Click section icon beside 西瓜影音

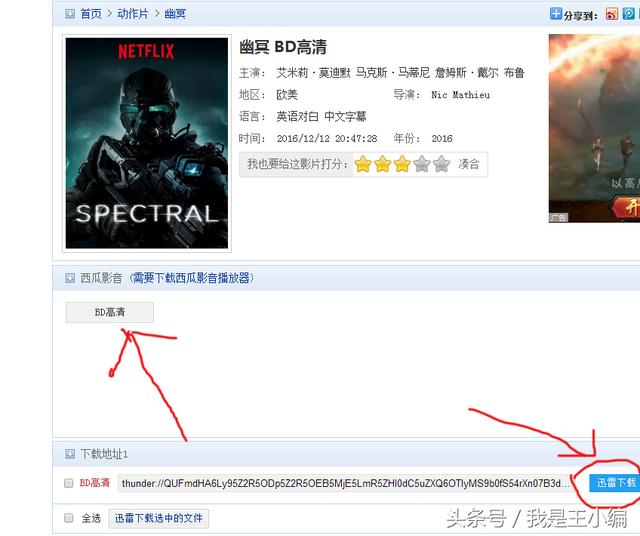(70, 278)
